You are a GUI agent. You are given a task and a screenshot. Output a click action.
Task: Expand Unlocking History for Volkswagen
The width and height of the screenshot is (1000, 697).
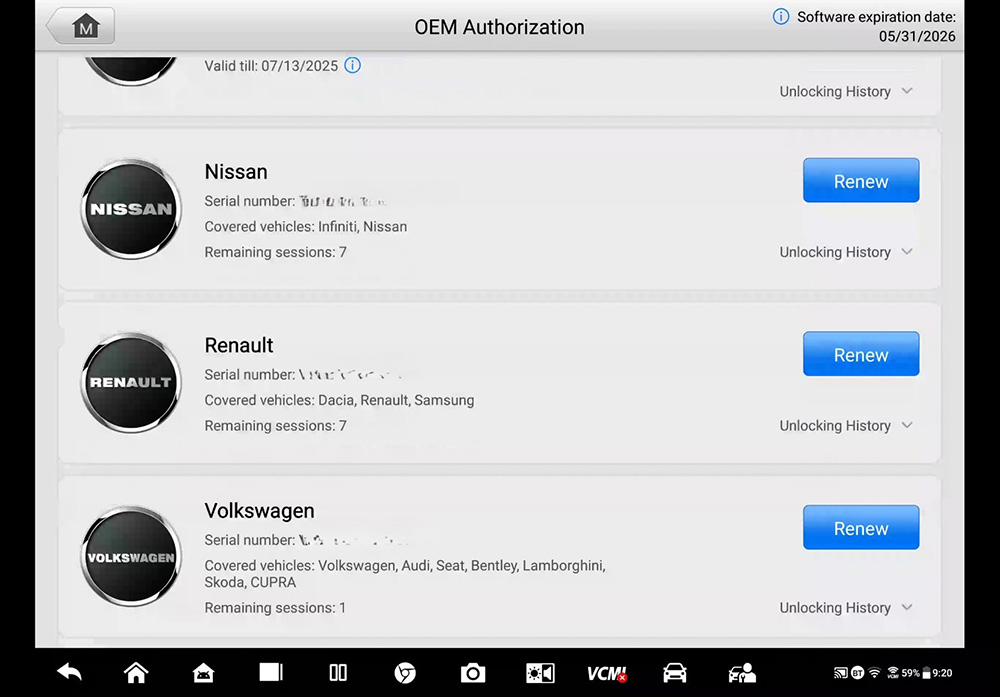(846, 607)
